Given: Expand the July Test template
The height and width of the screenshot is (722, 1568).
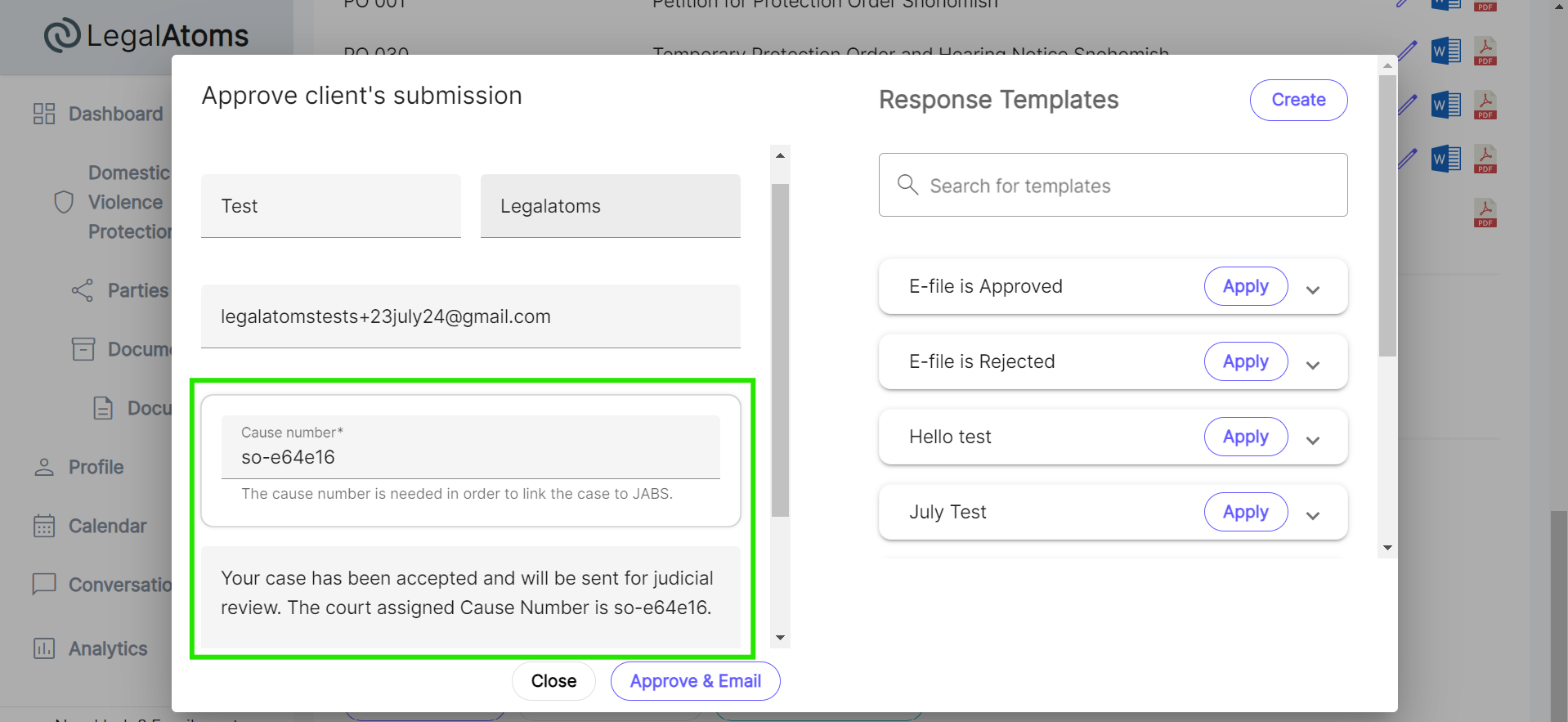Looking at the screenshot, I should tap(1313, 516).
